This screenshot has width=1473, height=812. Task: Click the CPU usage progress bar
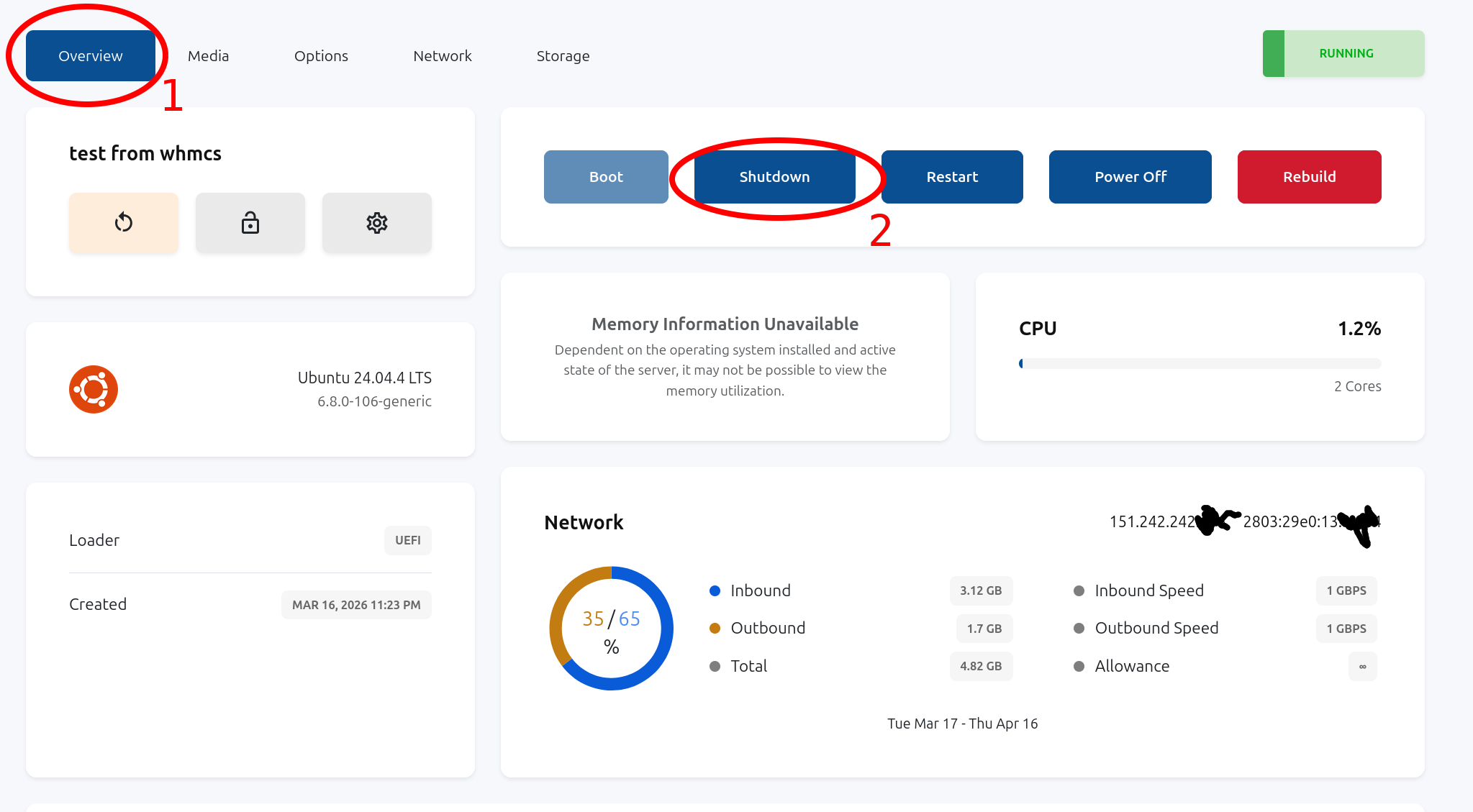pos(1200,363)
